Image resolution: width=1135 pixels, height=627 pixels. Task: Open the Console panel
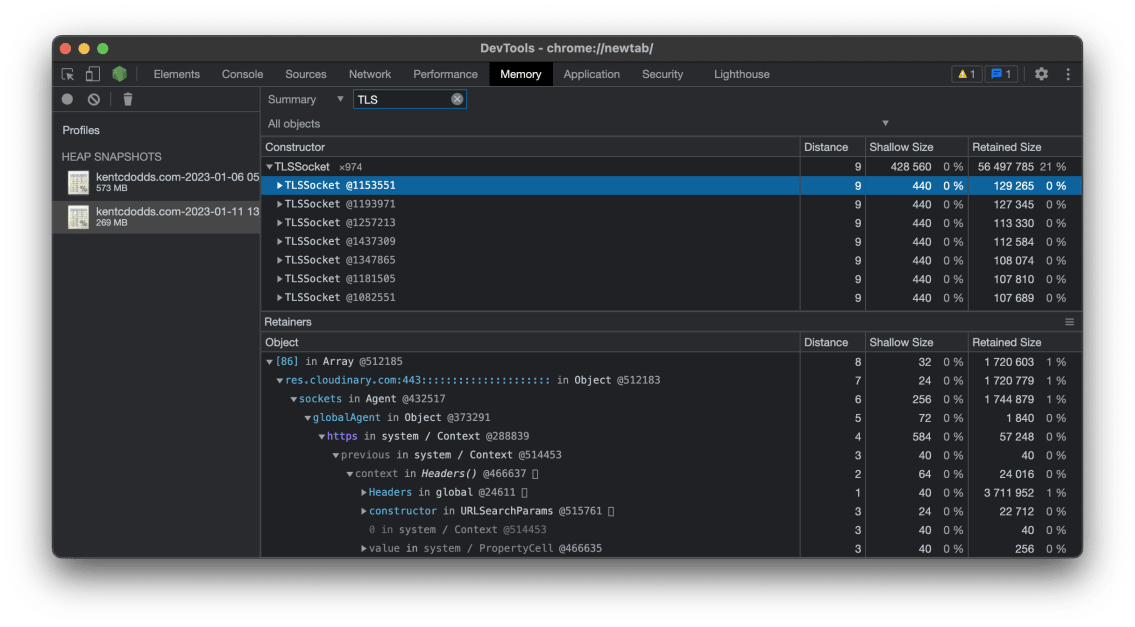242,74
